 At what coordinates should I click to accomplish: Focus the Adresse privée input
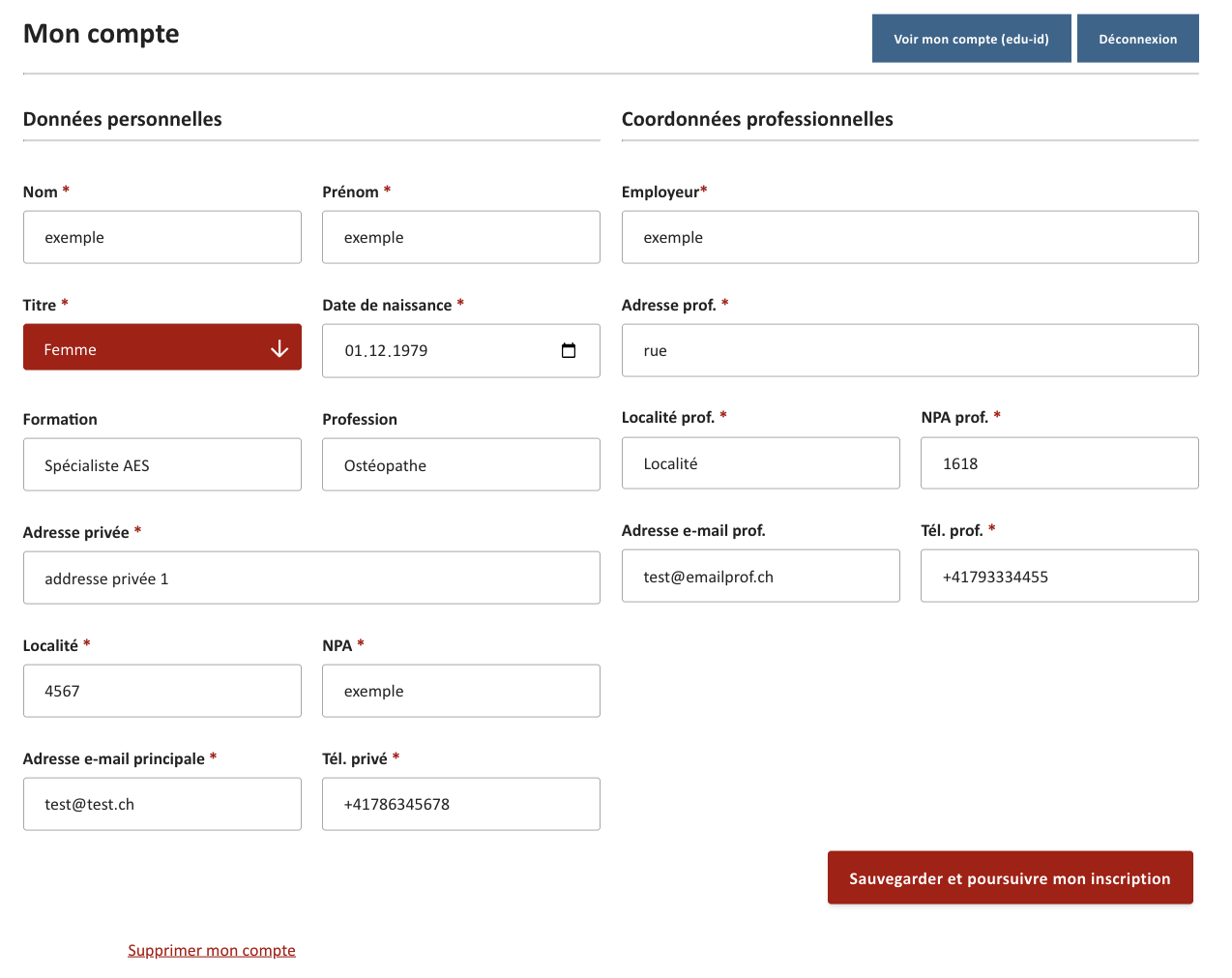pos(311,578)
